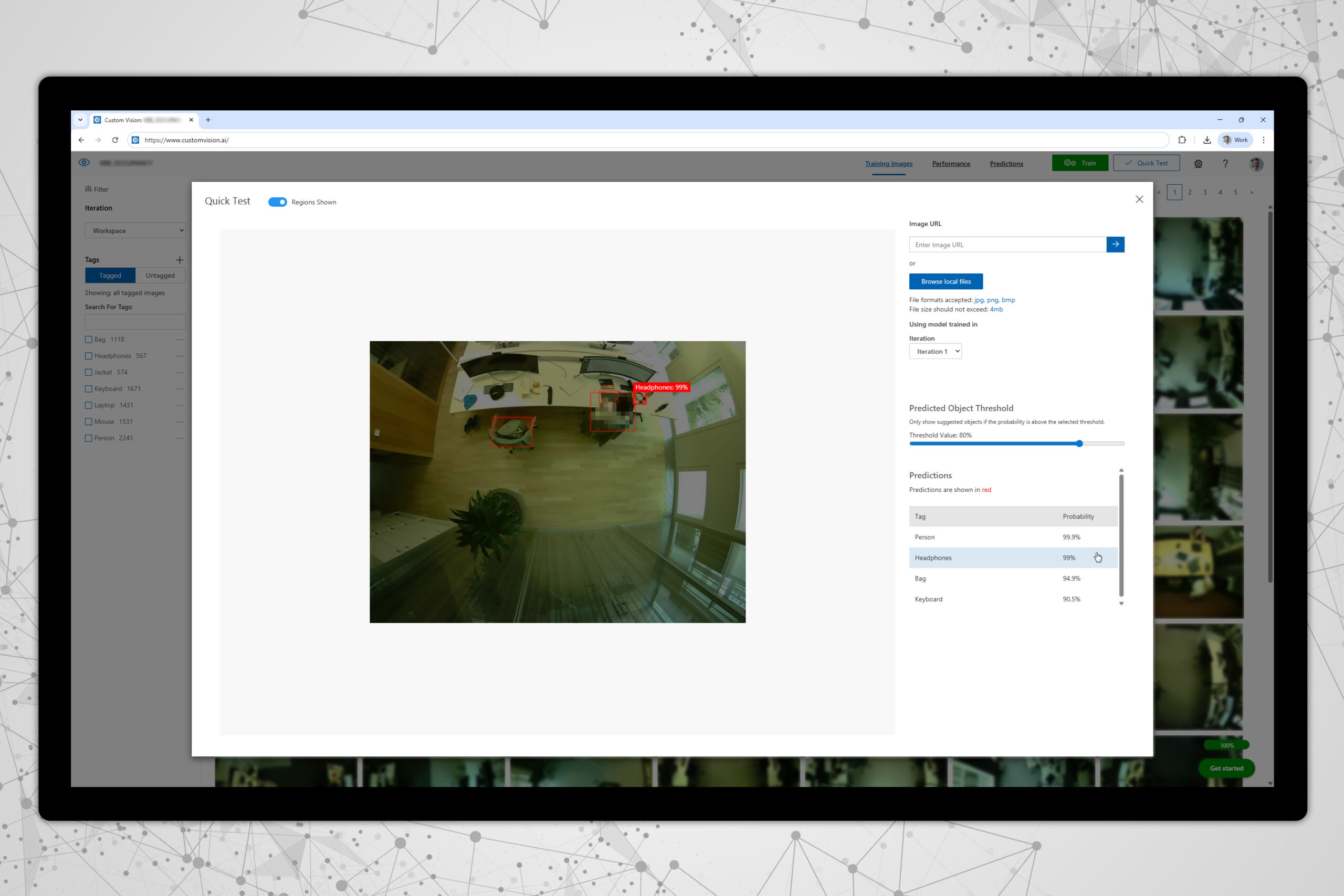The height and width of the screenshot is (896, 1344).
Task: Close the Quick Test dialog
Action: (x=1139, y=199)
